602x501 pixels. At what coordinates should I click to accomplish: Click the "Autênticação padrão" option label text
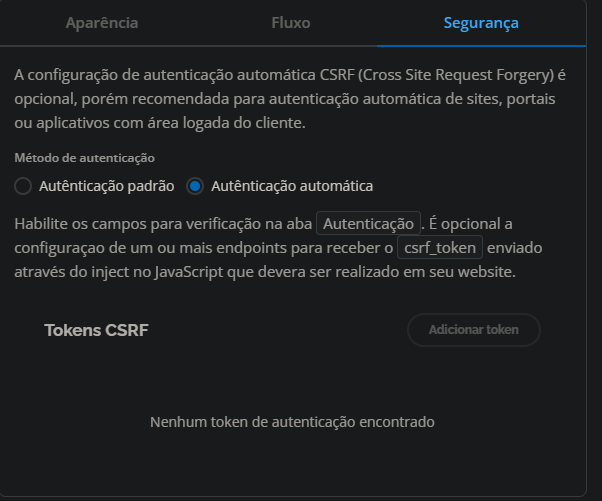[x=106, y=186]
